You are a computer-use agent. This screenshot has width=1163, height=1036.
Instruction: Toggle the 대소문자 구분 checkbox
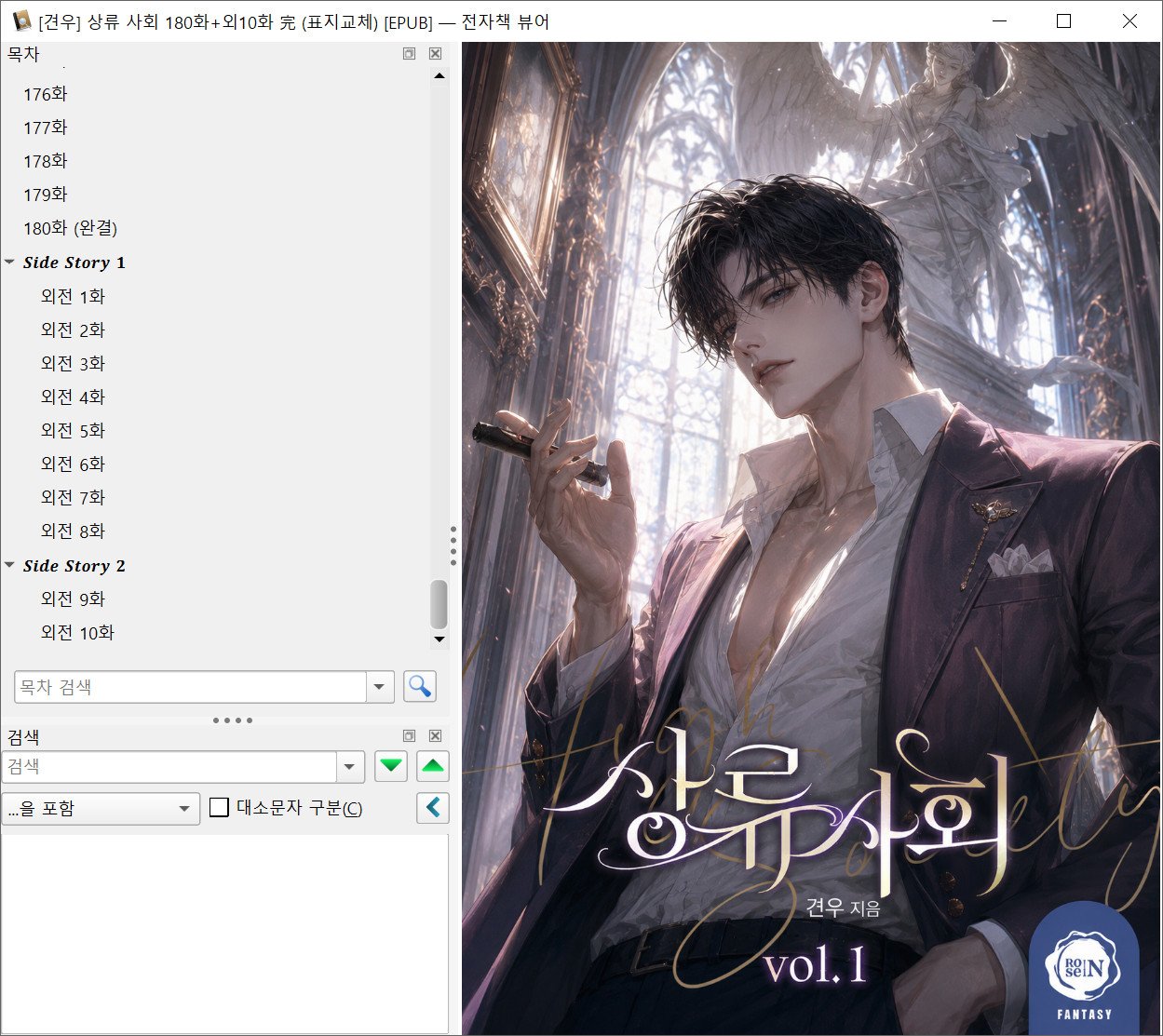(219, 807)
